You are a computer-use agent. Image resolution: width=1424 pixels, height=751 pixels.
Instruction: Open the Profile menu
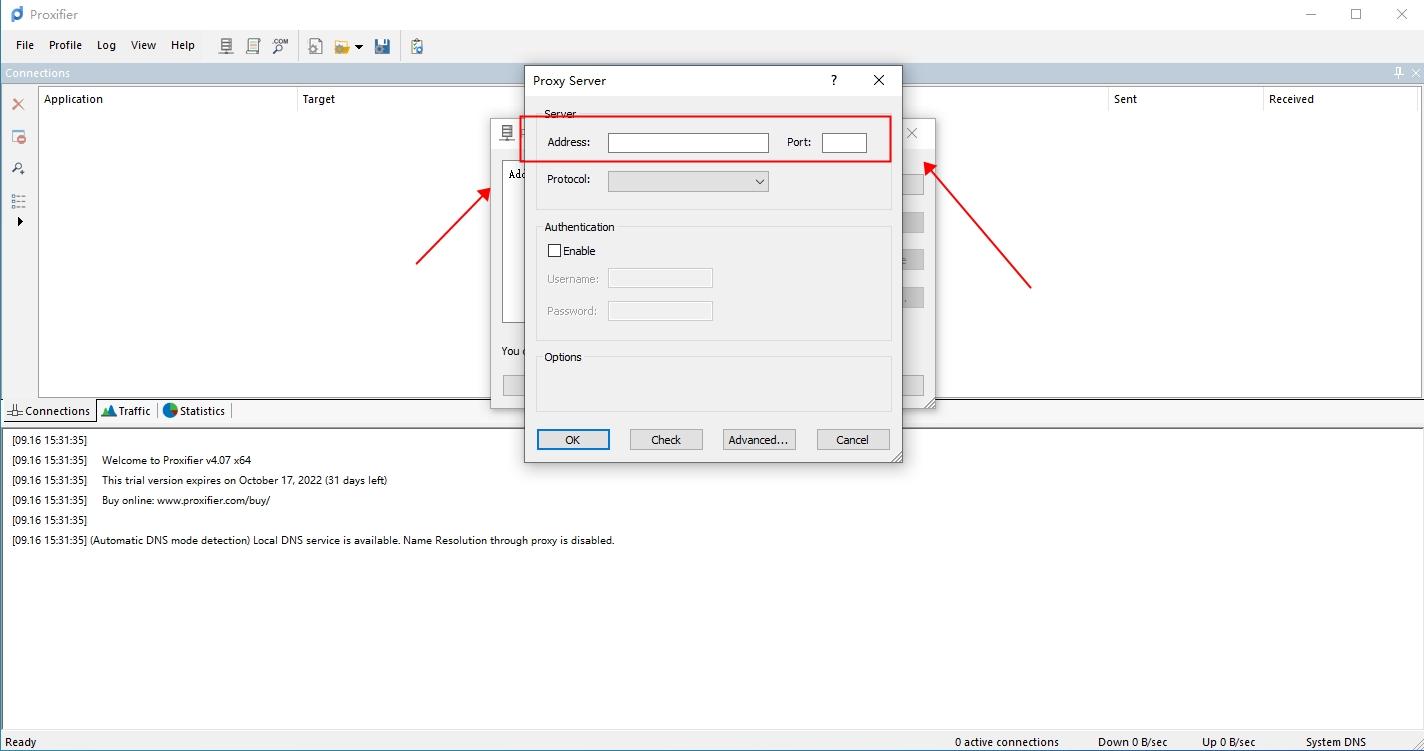65,45
